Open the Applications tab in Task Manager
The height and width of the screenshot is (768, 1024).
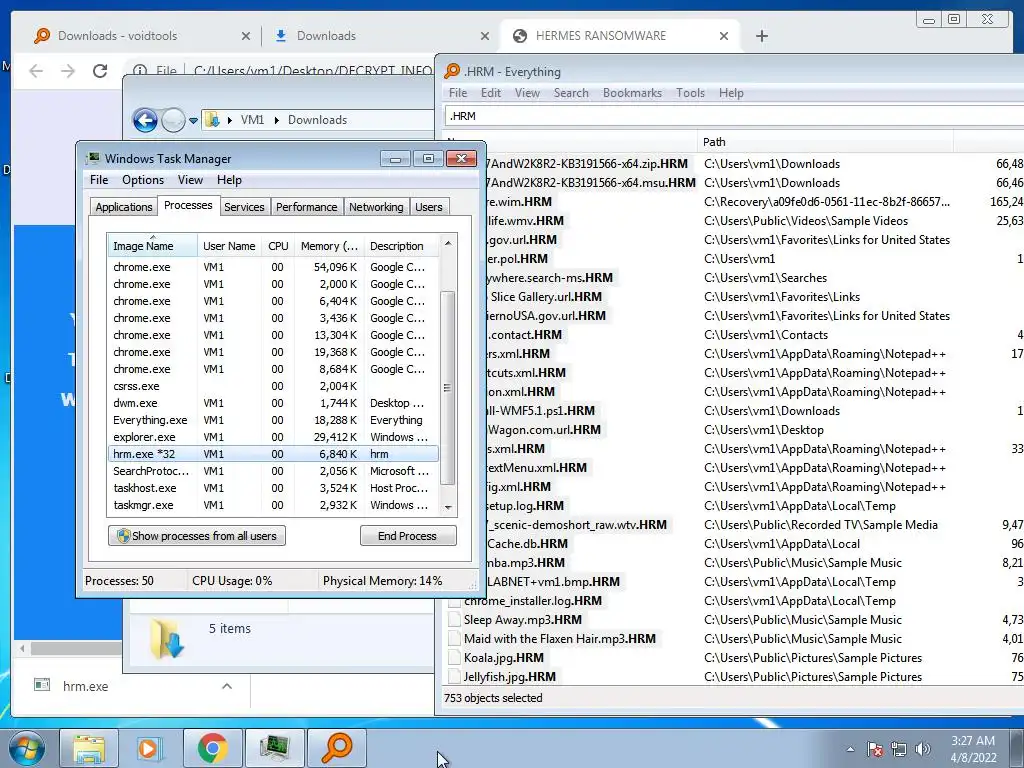point(123,207)
